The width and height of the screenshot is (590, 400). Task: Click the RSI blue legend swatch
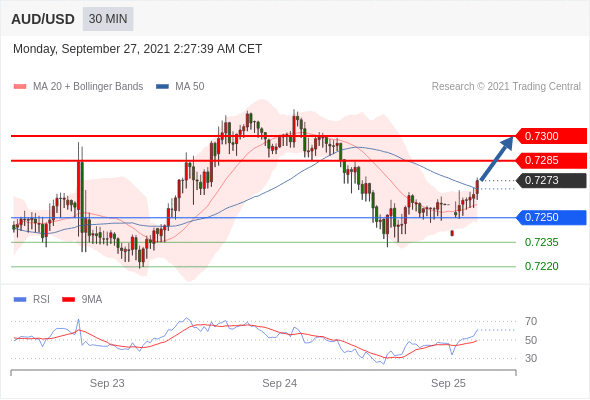click(20, 300)
